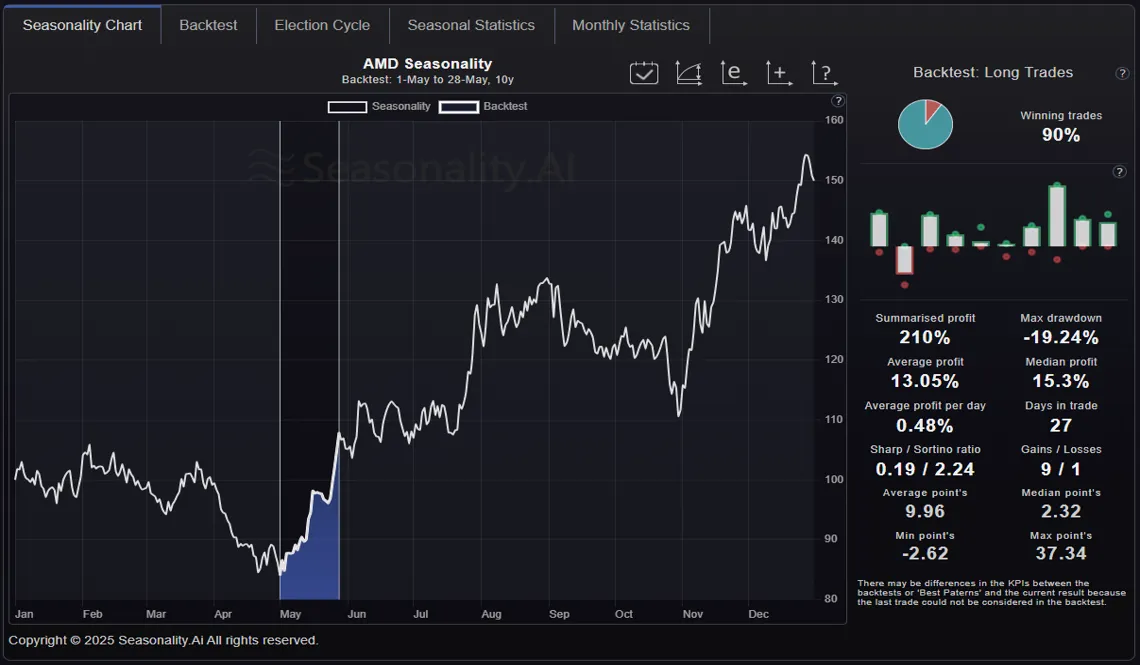Click the copyright Seasonality.Ai footer text
The height and width of the screenshot is (665, 1140).
coord(164,640)
